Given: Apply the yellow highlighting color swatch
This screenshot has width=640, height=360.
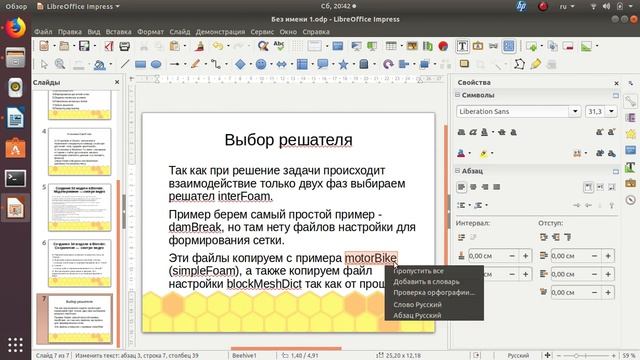Looking at the screenshot, I should [484, 154].
